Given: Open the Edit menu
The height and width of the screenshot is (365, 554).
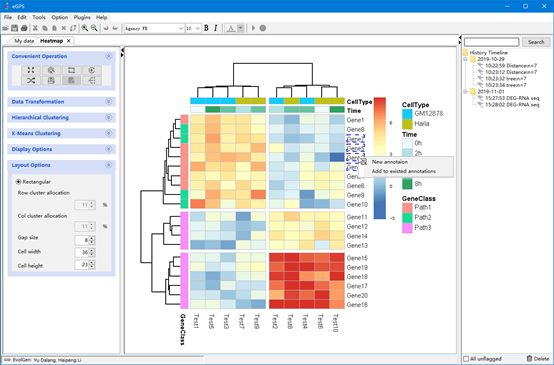Looking at the screenshot, I should [22, 17].
